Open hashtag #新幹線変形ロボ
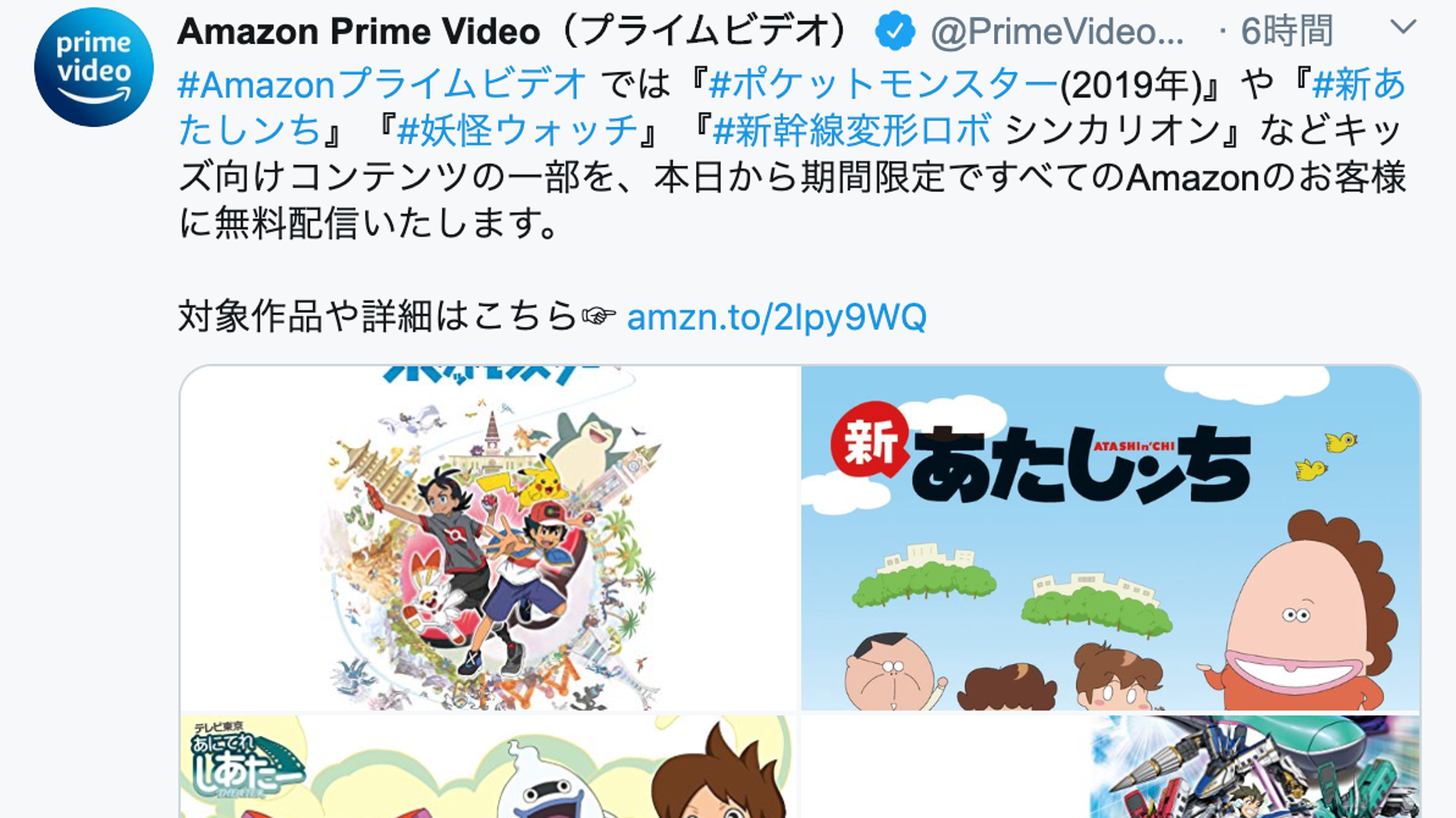This screenshot has height=818, width=1456. [x=852, y=130]
